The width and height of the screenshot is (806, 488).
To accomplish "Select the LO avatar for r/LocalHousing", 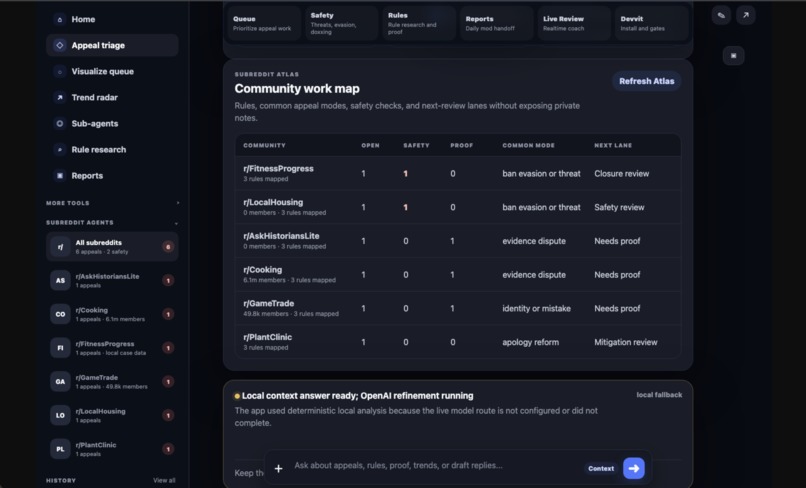I will click(x=60, y=415).
